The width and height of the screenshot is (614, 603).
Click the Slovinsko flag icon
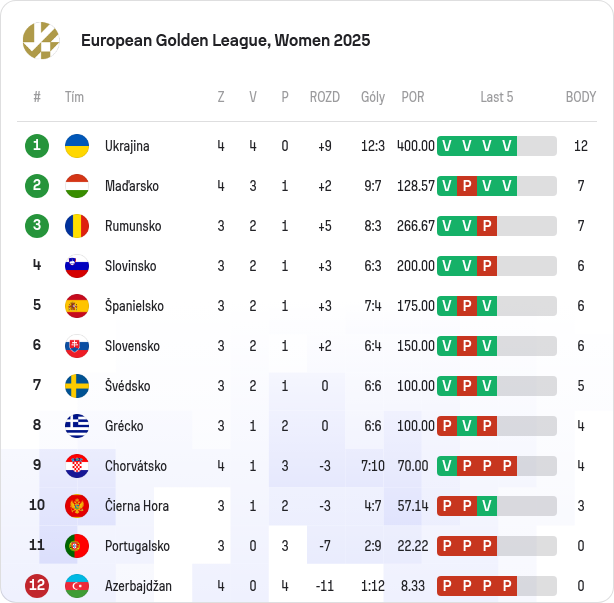pyautogui.click(x=77, y=266)
